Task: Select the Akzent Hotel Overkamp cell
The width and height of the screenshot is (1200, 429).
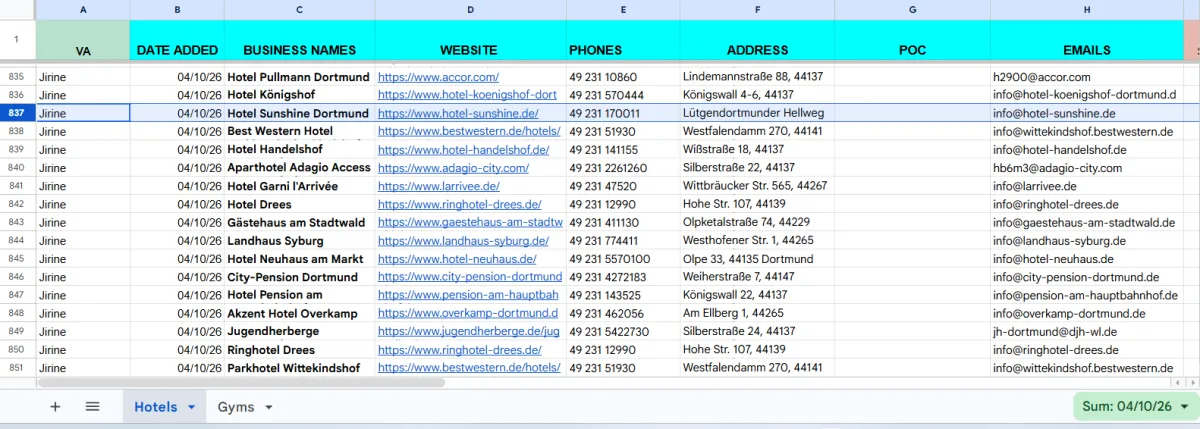Action: pos(300,313)
